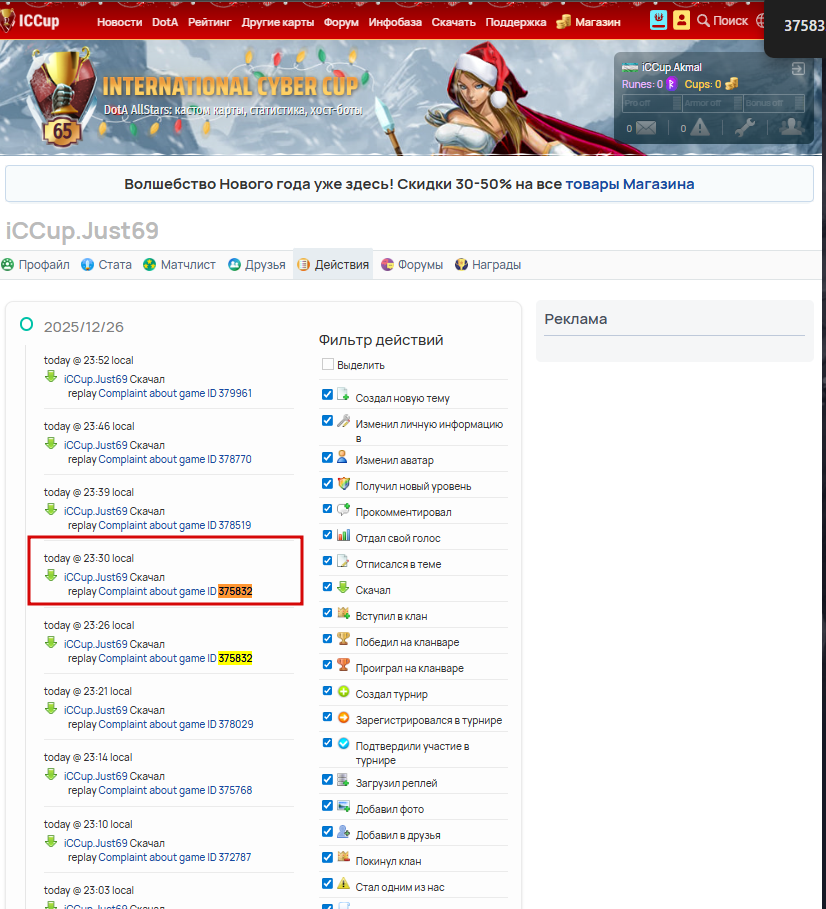
Task: Click the trophy icon beside Победил на кланваре
Action: (x=343, y=638)
